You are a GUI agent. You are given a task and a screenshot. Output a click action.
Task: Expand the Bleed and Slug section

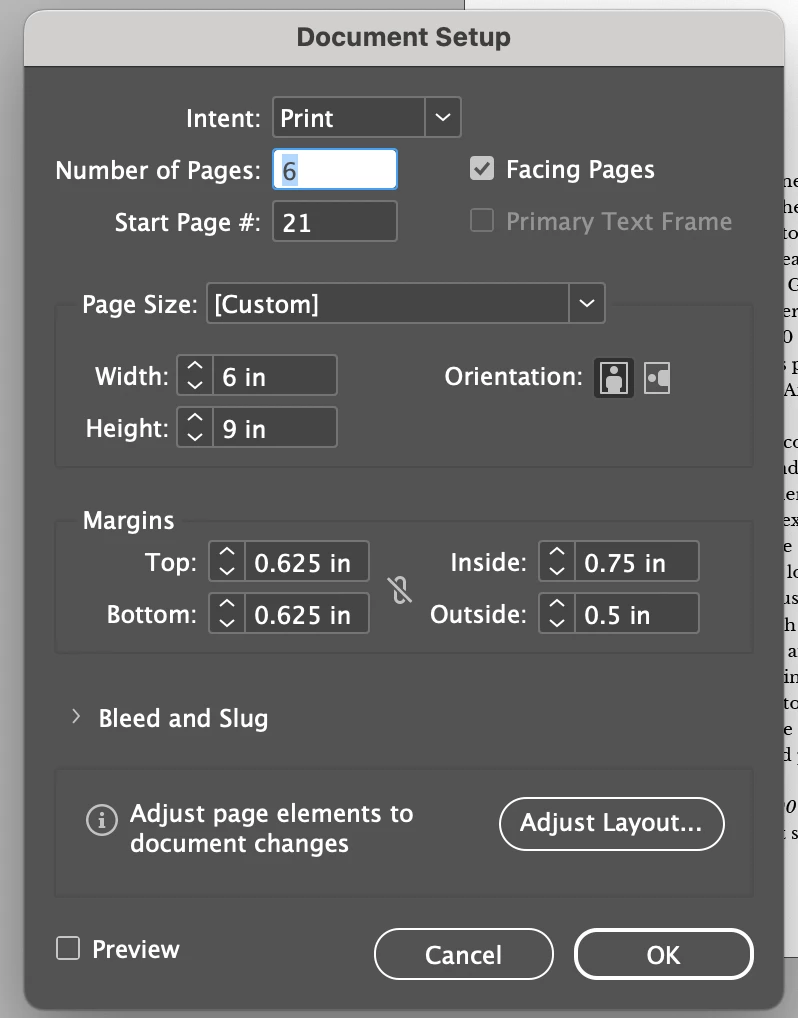76,717
